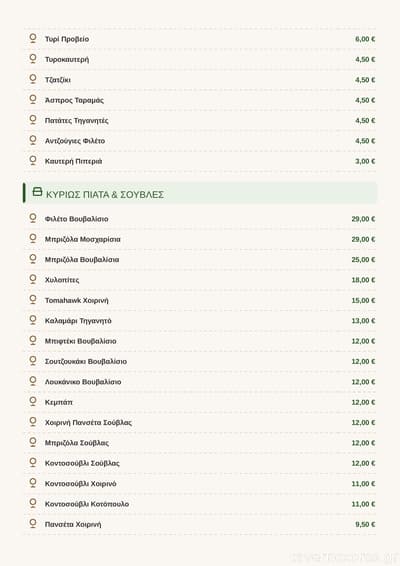Click the icon beside Τυρί Προβείο
Screen dimensions: 400x566
(33, 38)
